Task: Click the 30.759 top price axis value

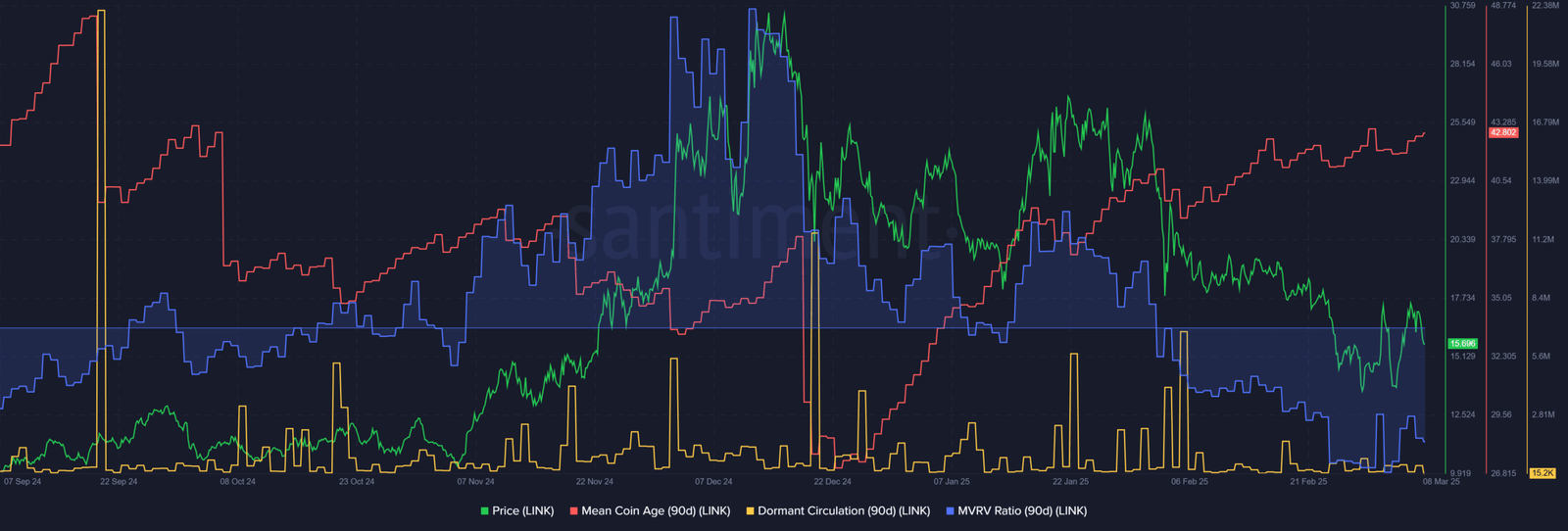Action: pos(1462,6)
